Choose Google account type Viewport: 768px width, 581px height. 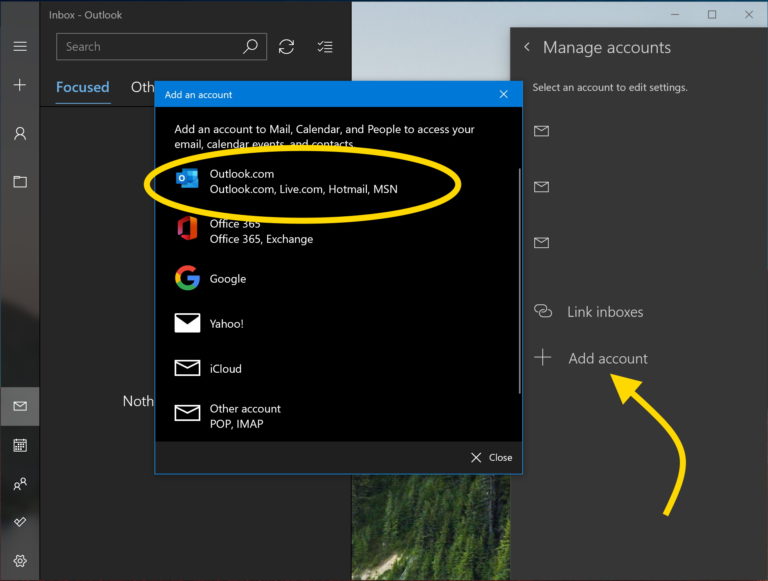[336, 278]
